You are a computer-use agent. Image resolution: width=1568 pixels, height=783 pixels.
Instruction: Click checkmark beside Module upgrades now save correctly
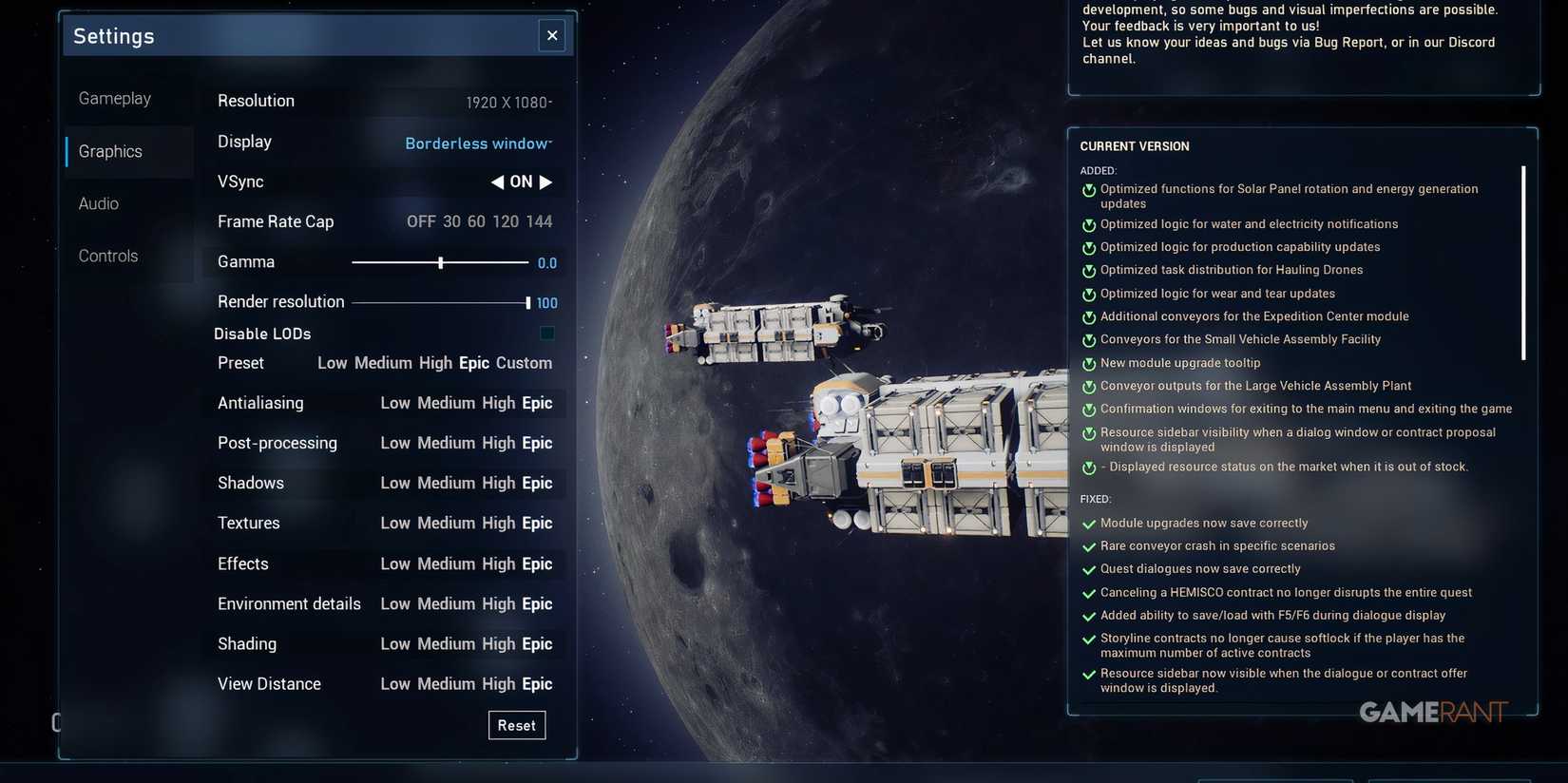tap(1089, 524)
